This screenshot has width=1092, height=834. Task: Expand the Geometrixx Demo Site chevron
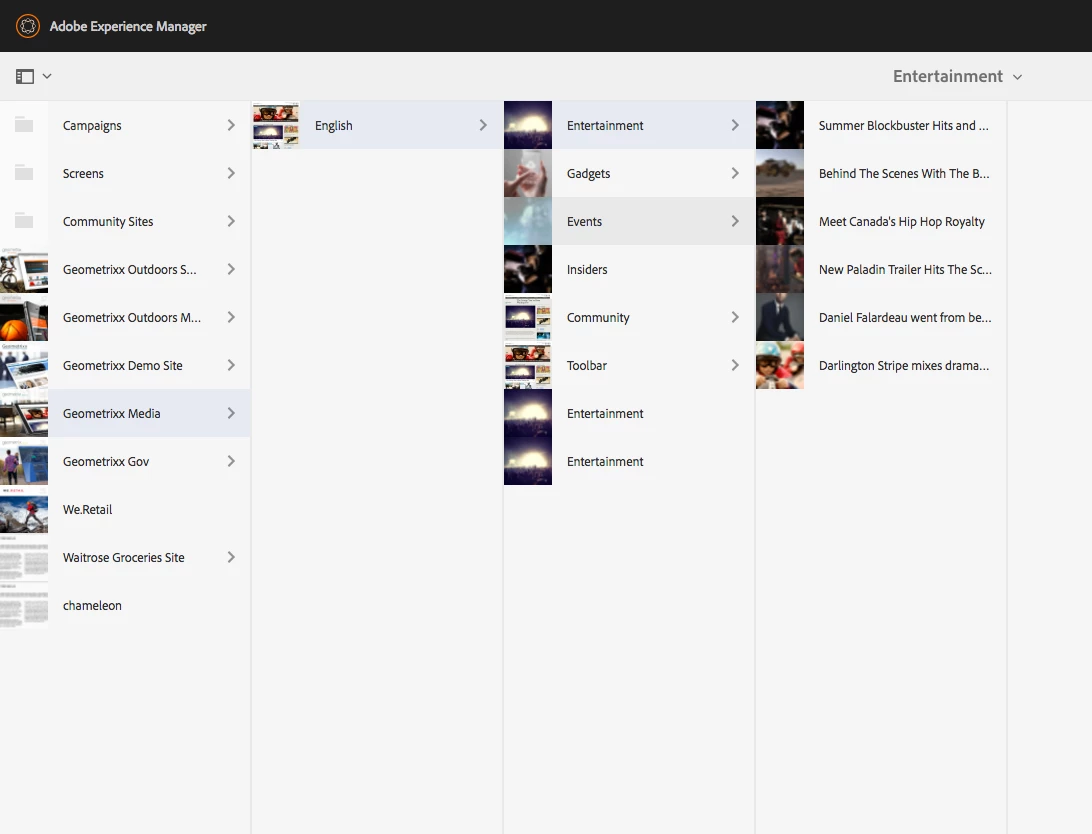[231, 365]
